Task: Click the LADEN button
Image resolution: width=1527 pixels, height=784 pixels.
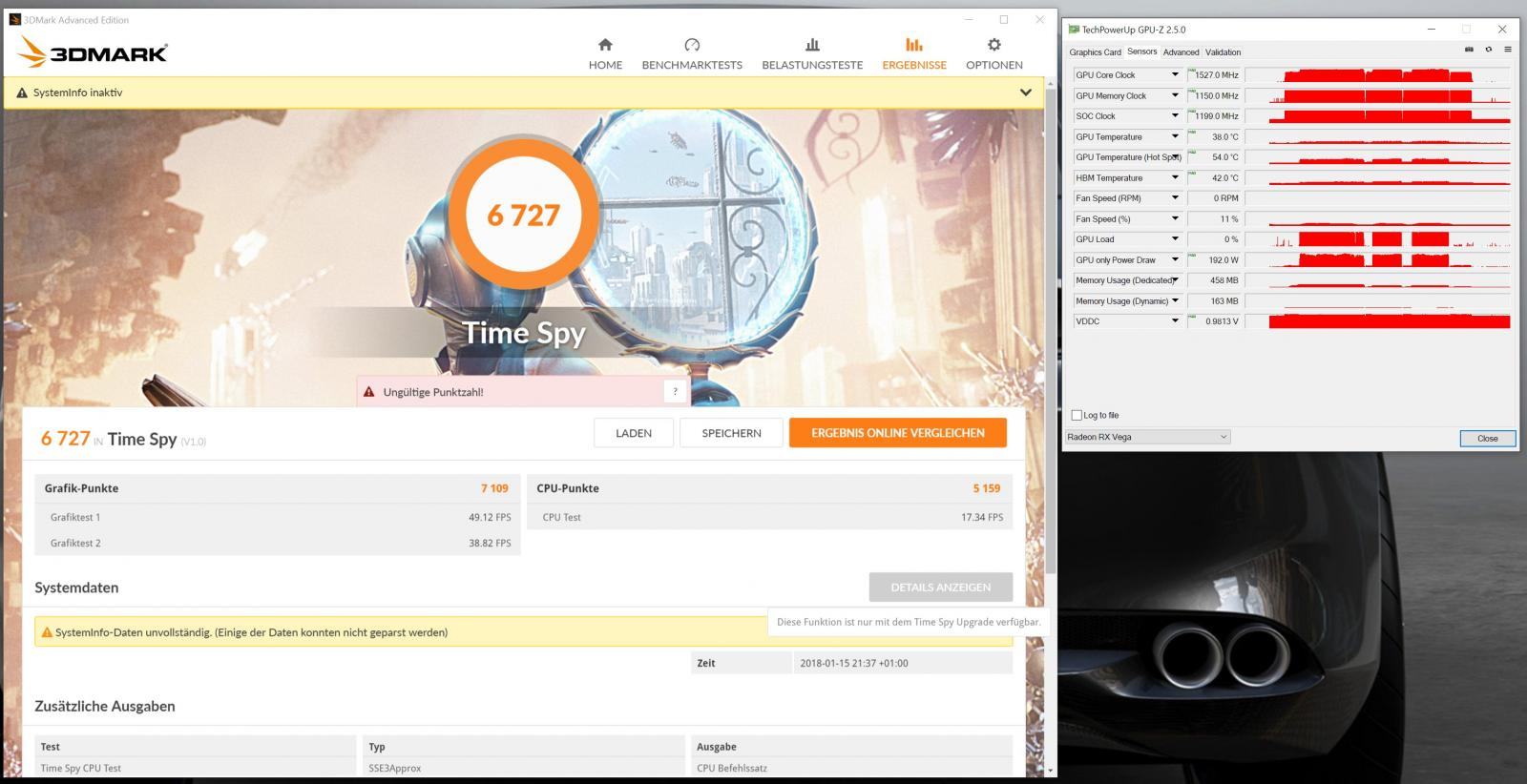Action: click(634, 433)
